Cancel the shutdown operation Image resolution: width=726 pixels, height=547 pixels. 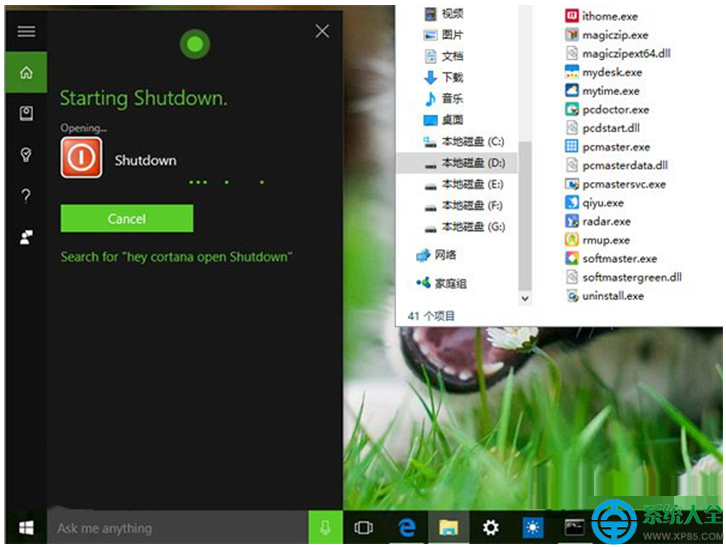tap(127, 219)
